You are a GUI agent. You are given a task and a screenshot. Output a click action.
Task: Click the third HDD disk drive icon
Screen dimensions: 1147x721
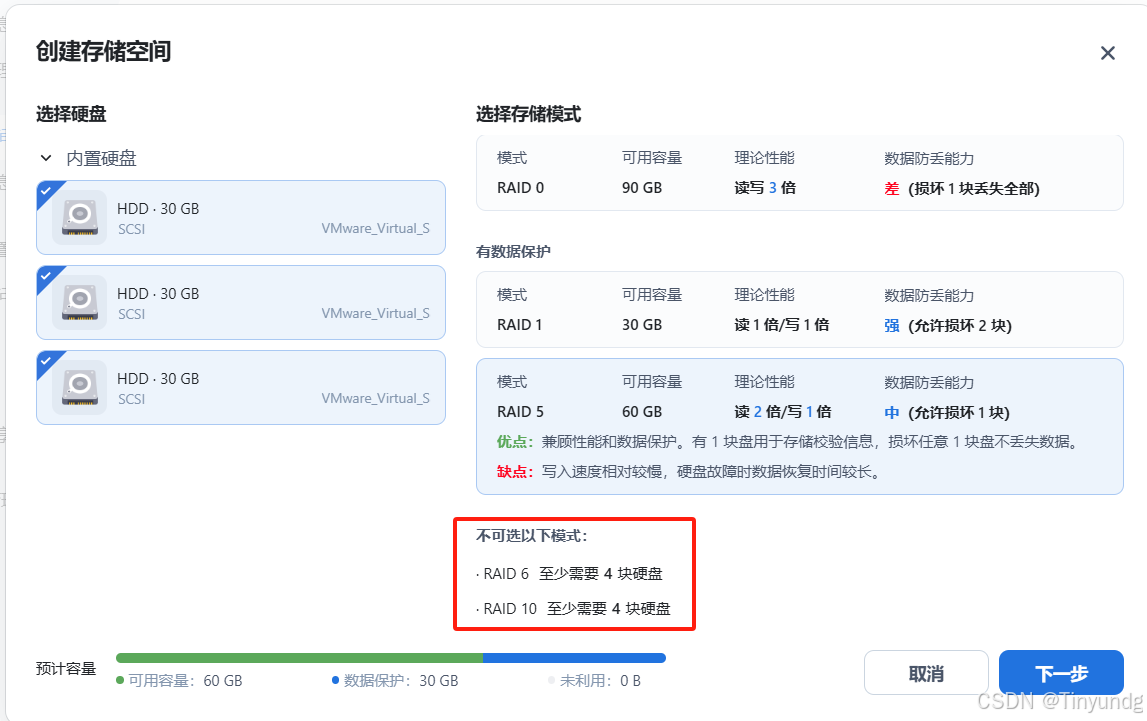pos(80,387)
